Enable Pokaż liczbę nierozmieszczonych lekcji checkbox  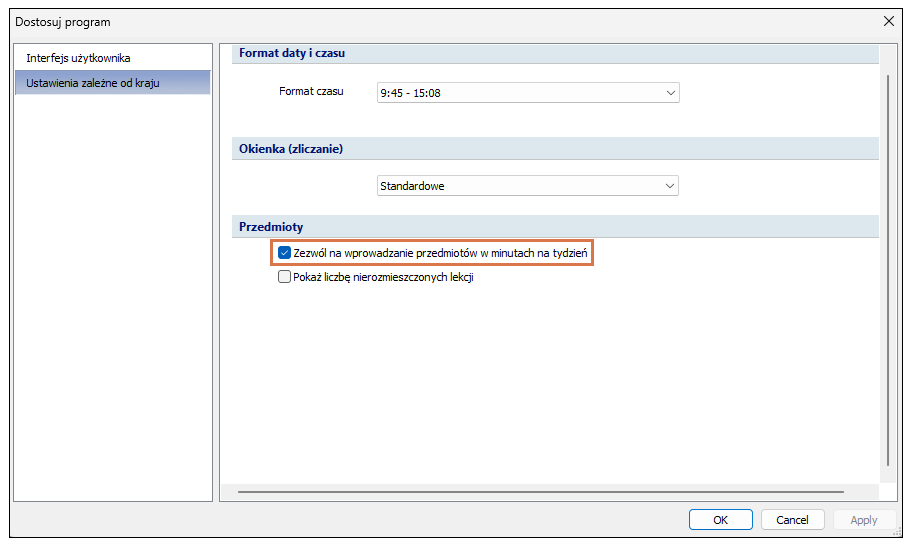coord(284,277)
